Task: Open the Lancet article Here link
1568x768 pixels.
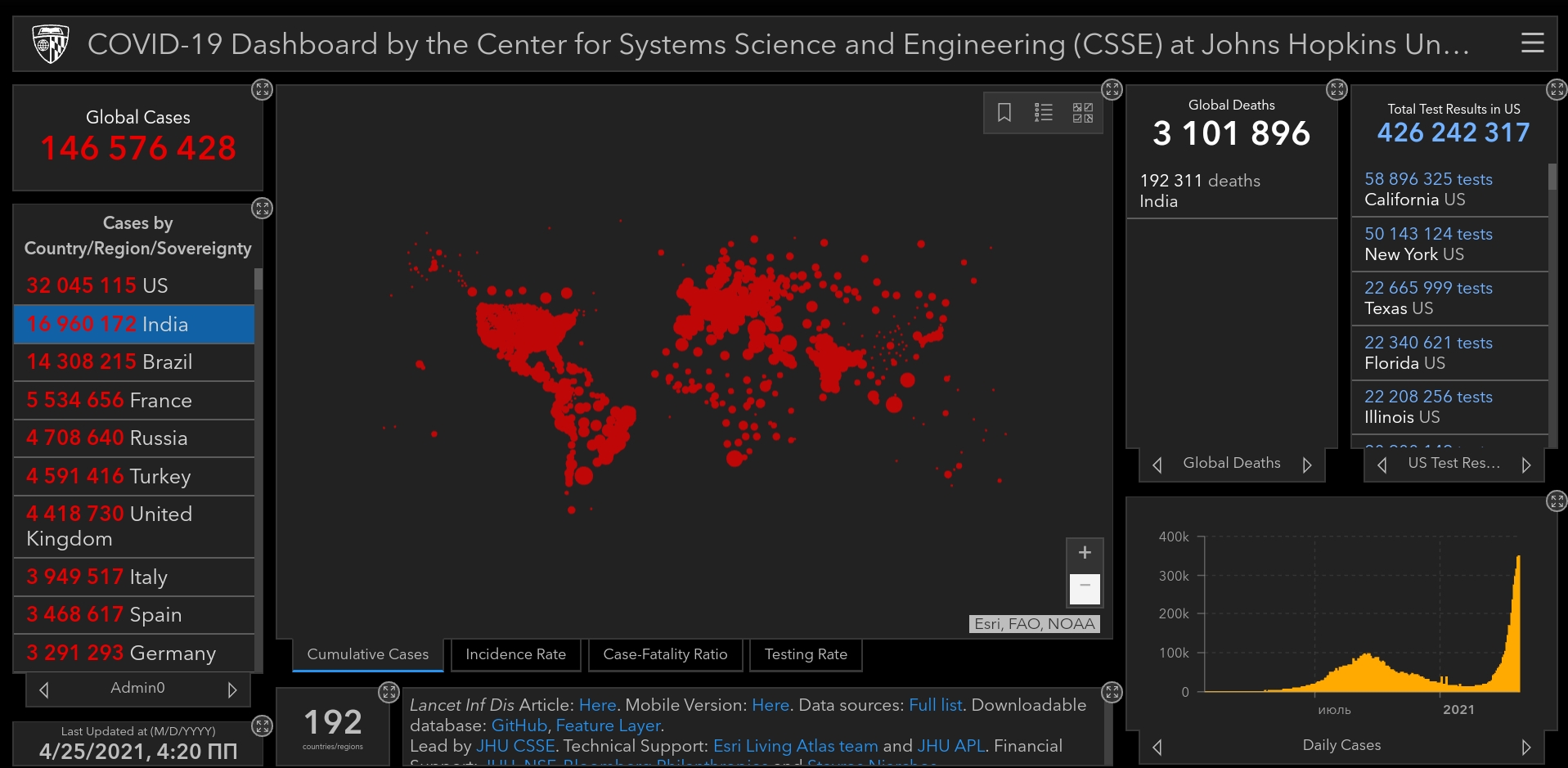Action: [x=598, y=705]
